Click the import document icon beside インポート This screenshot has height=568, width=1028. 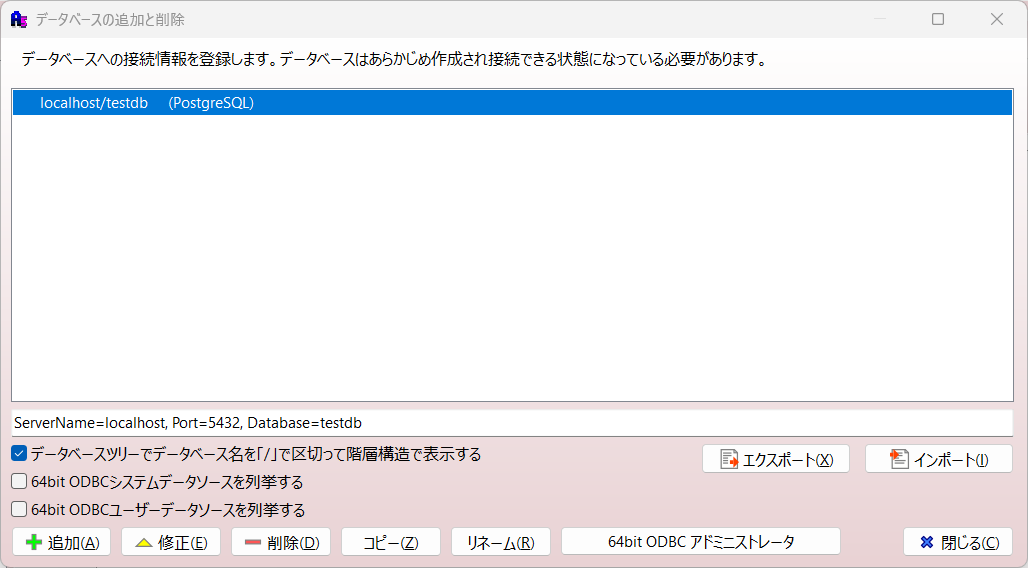click(898, 459)
